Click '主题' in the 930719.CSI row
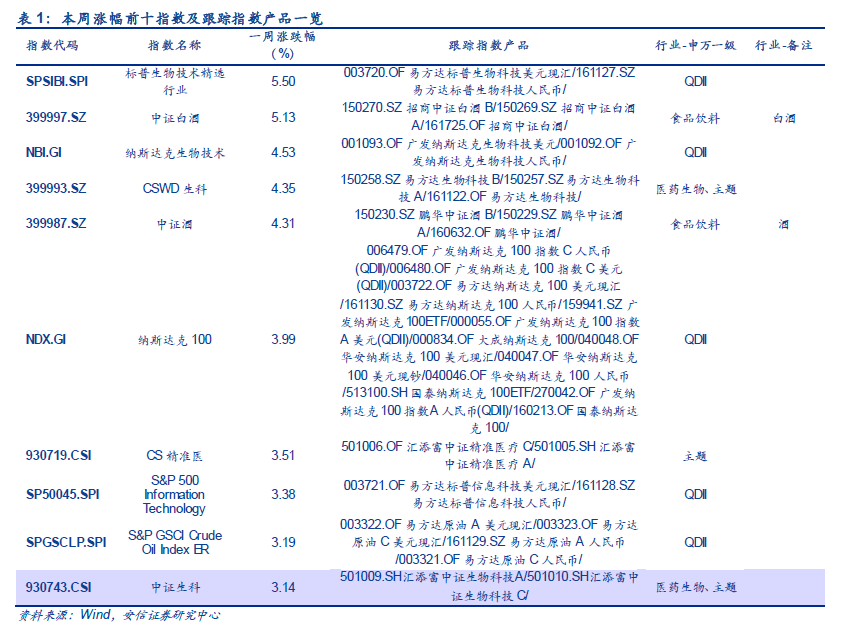 point(695,456)
